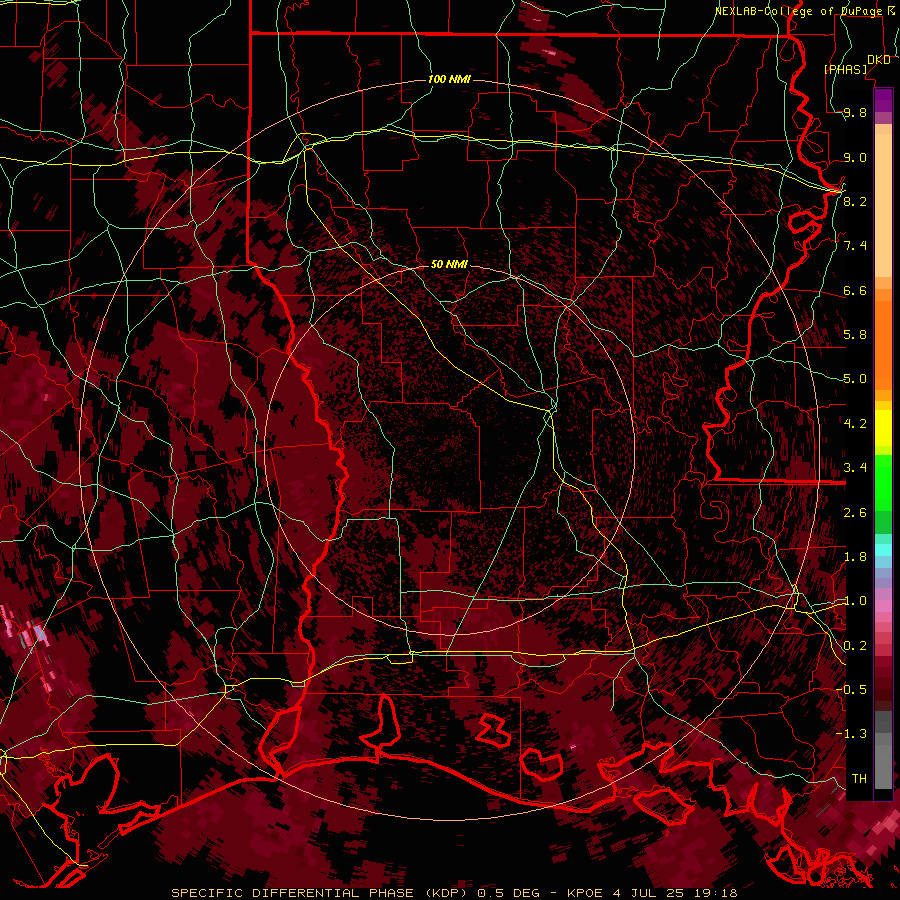Click the TH threshold label
The image size is (900, 900).
pyautogui.click(x=859, y=778)
